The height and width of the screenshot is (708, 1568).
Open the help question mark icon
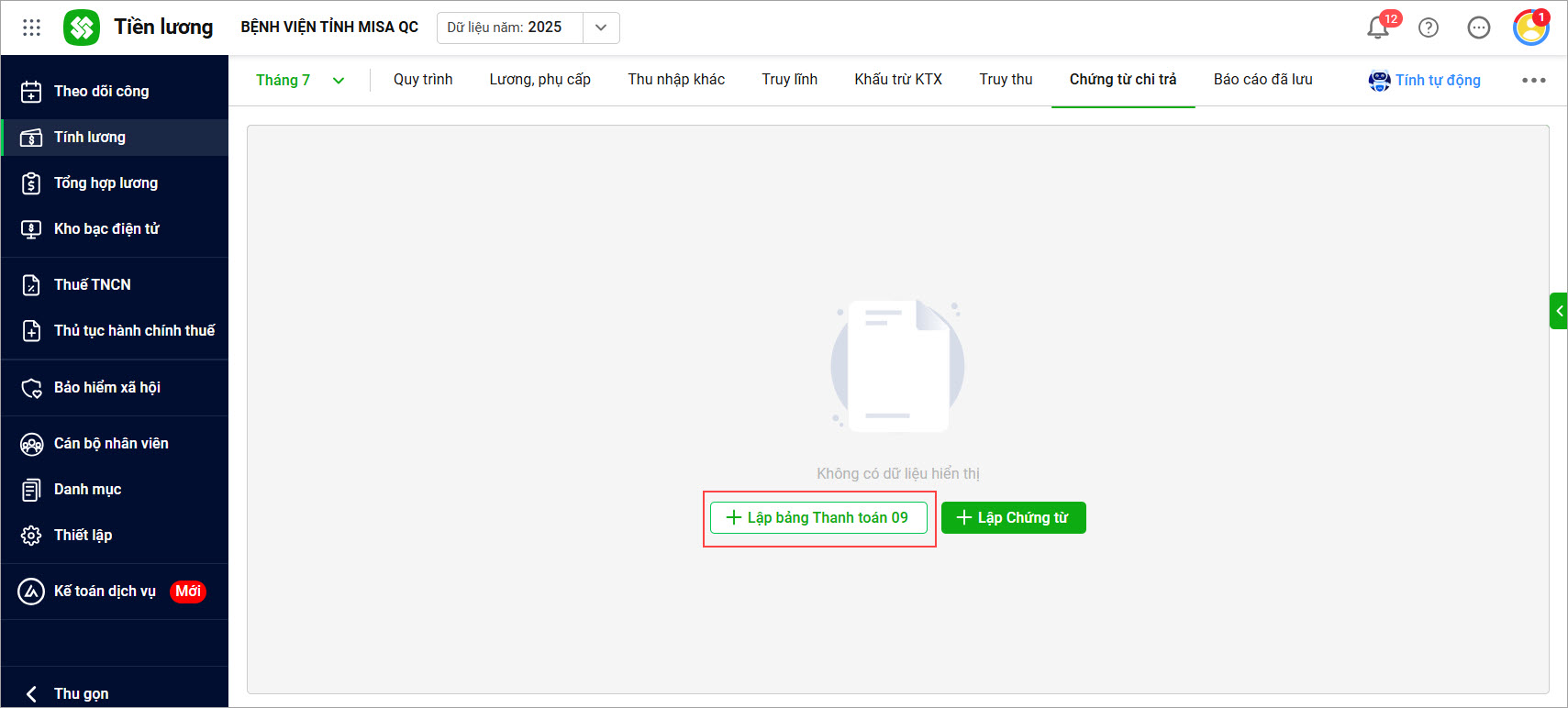1429,28
